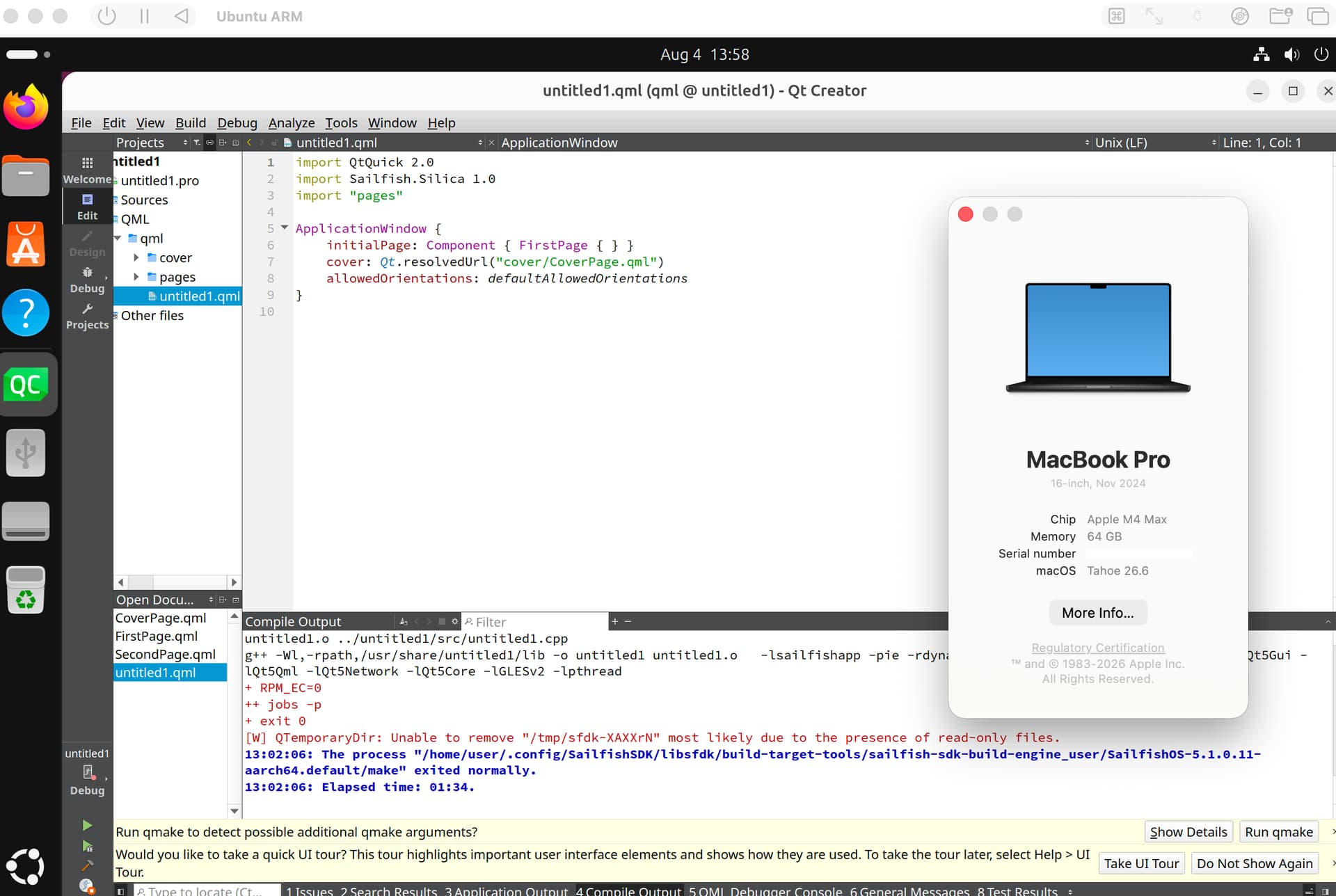This screenshot has width=1336, height=896.
Task: Expand the cover folder
Action: coord(136,257)
